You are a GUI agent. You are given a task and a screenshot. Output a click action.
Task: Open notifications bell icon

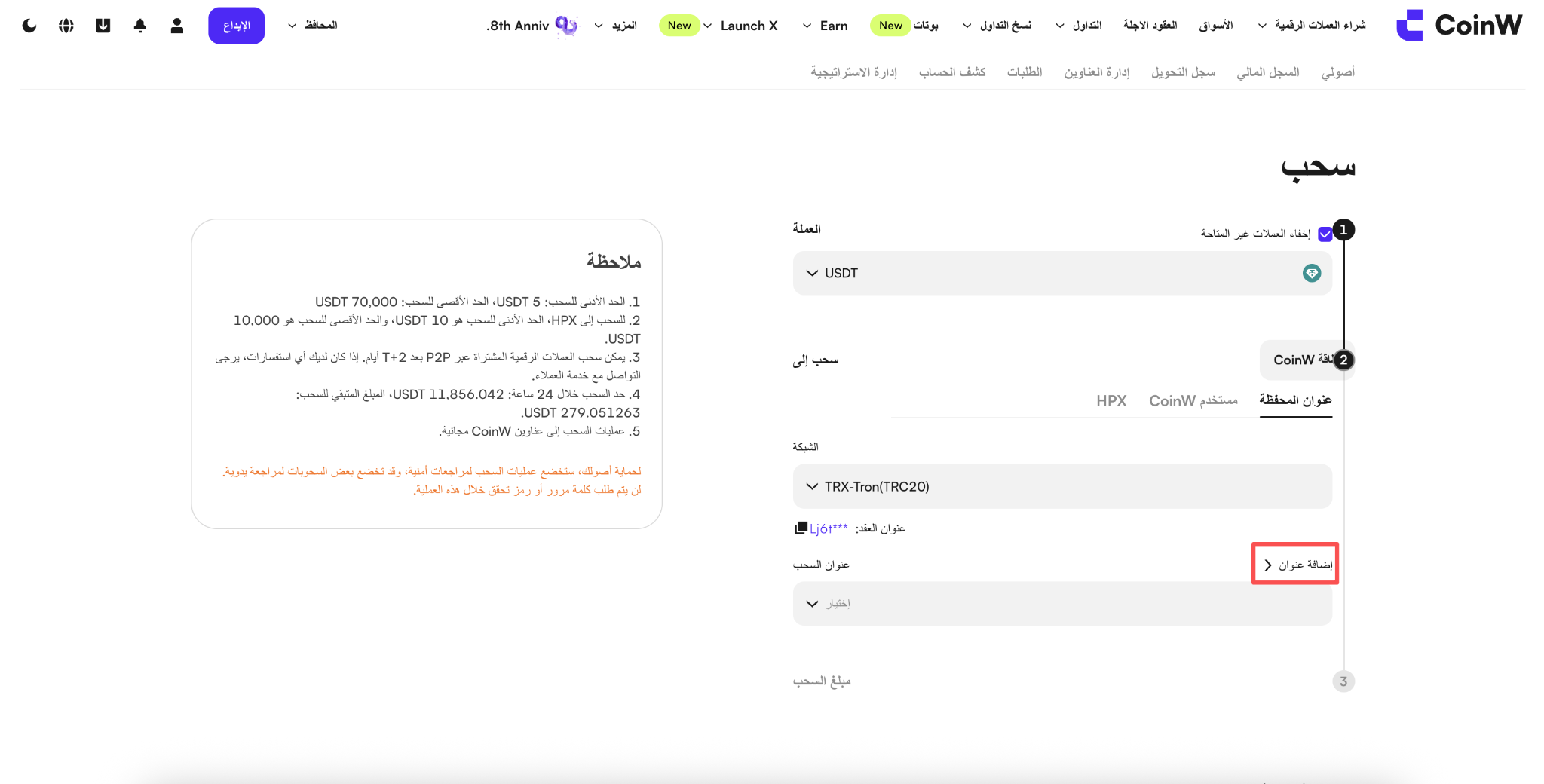[x=140, y=26]
